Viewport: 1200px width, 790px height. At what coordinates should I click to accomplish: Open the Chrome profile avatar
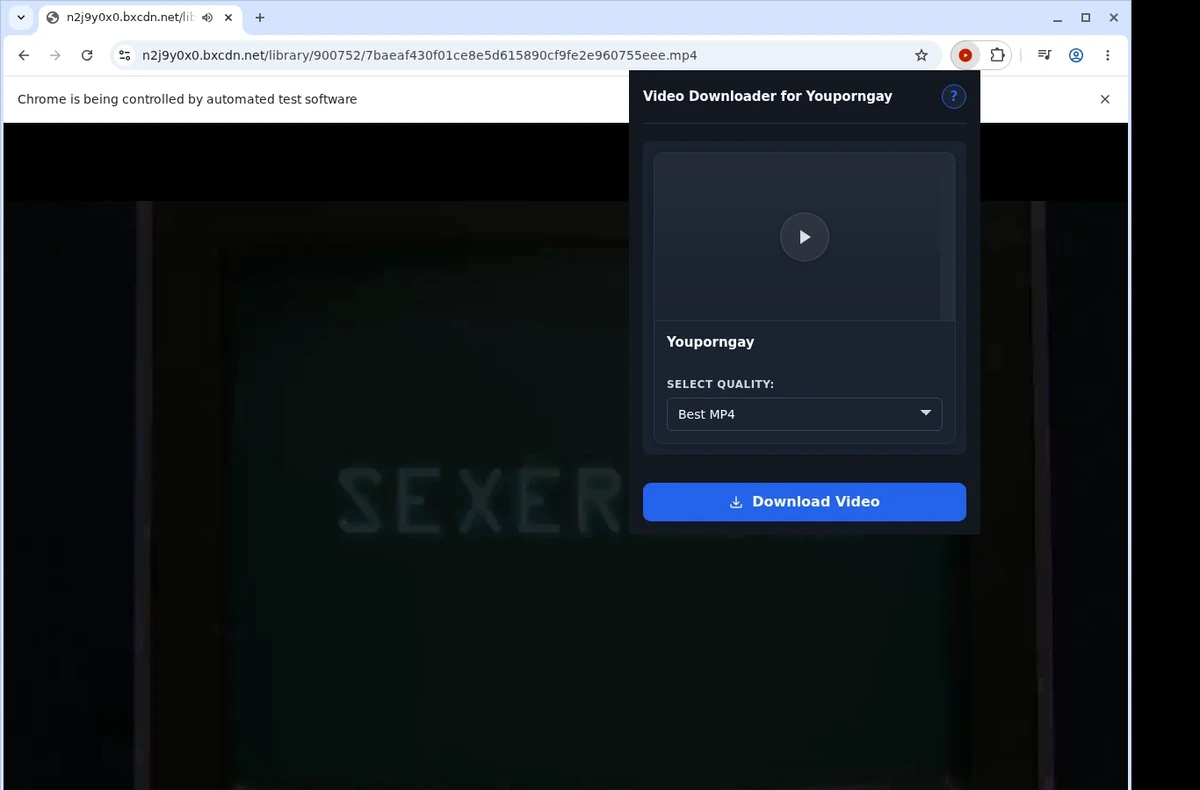tap(1076, 56)
